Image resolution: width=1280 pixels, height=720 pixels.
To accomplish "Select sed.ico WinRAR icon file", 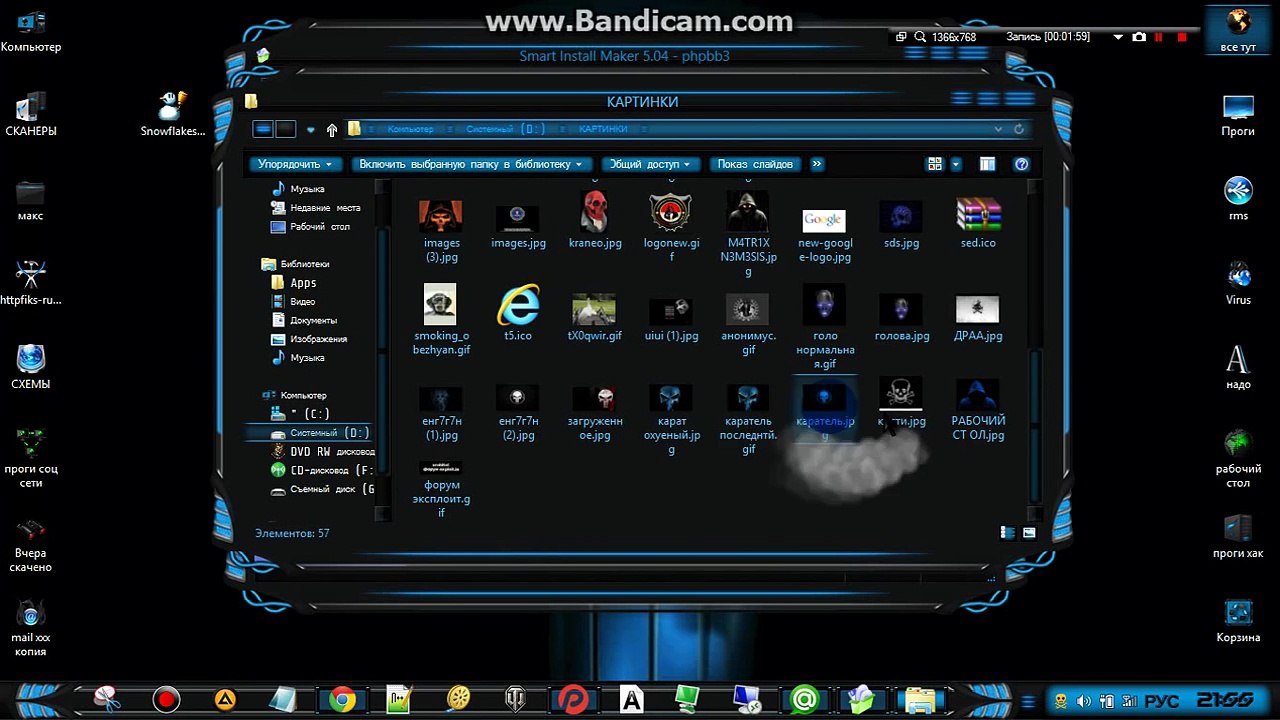I will 978,223.
